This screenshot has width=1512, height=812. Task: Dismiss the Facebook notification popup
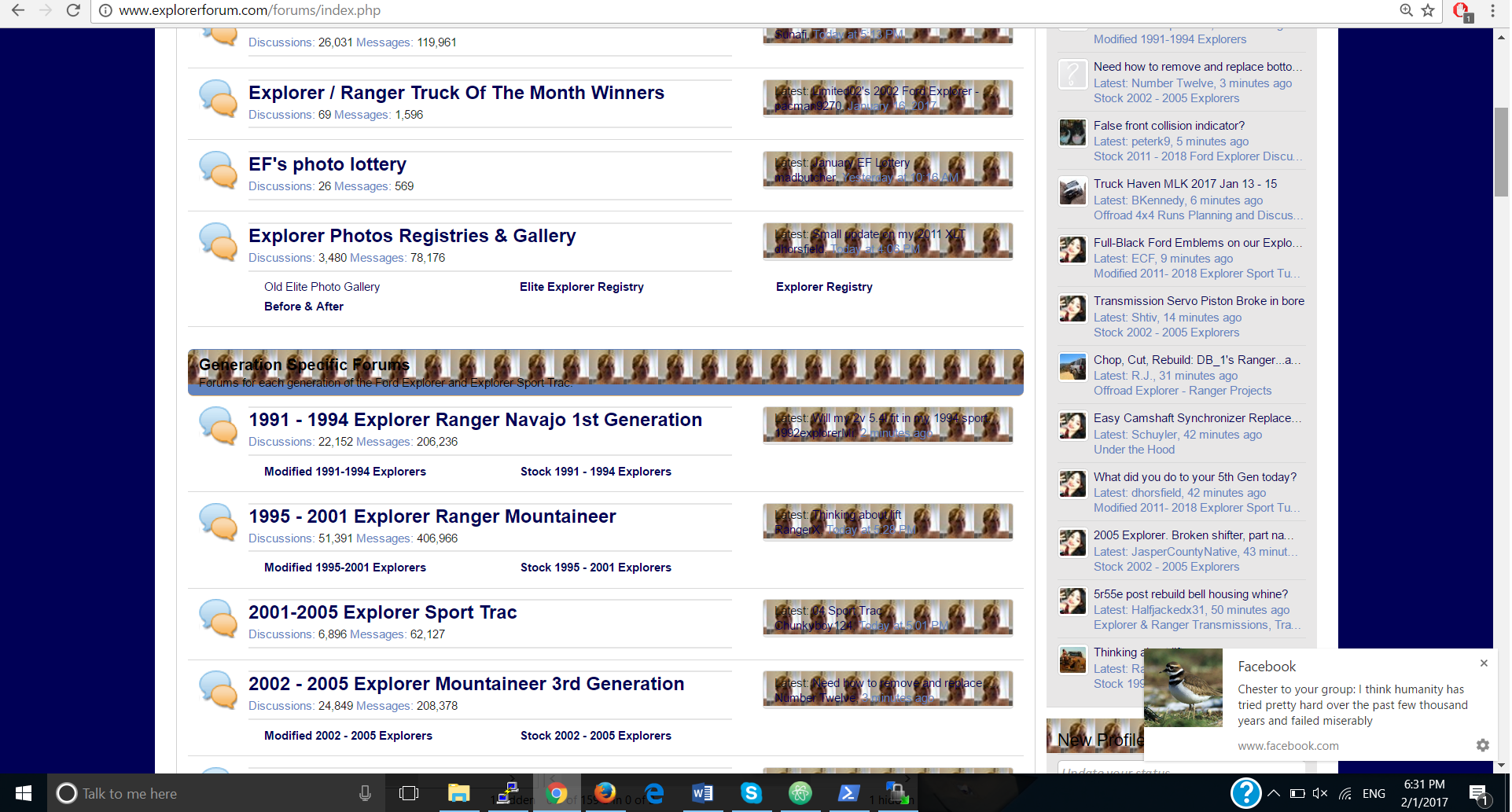click(1484, 663)
